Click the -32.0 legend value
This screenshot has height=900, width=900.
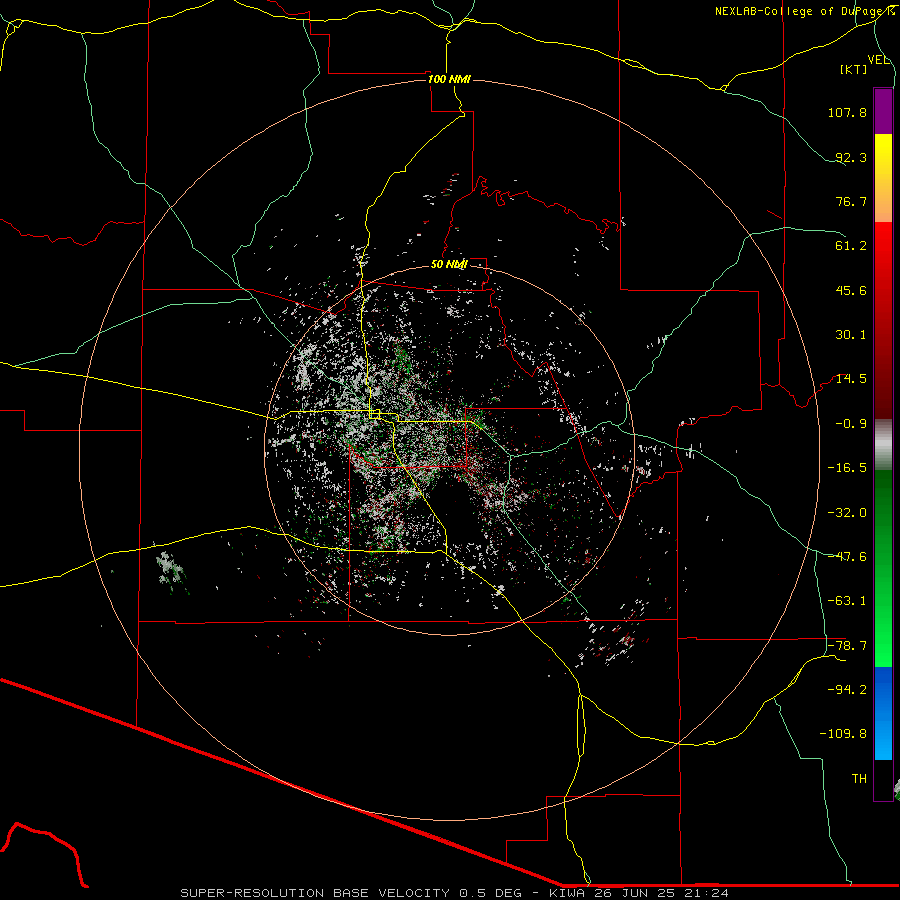coord(847,513)
